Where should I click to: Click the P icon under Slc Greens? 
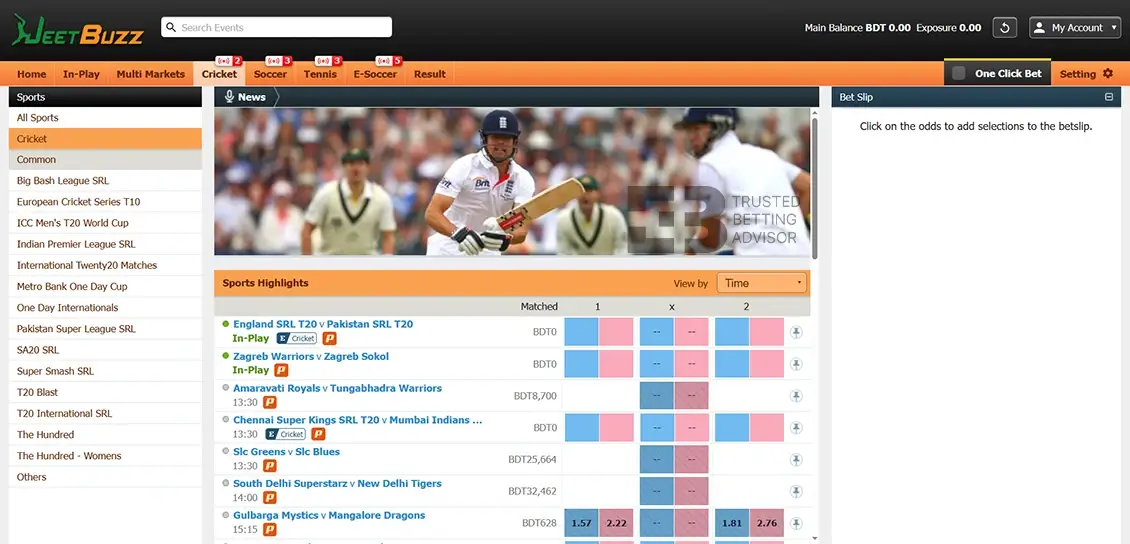pos(270,465)
